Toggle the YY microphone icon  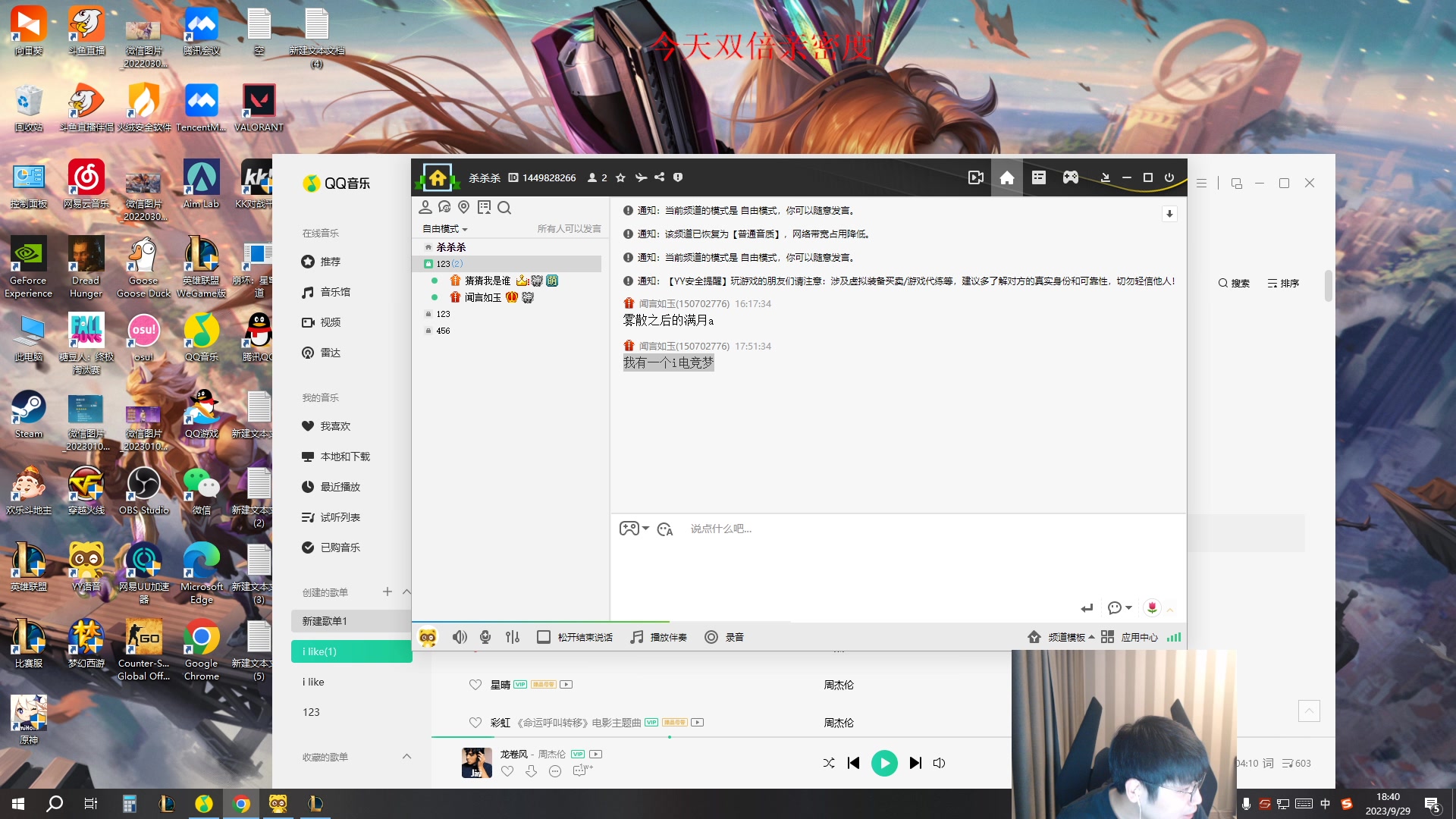[x=485, y=637]
